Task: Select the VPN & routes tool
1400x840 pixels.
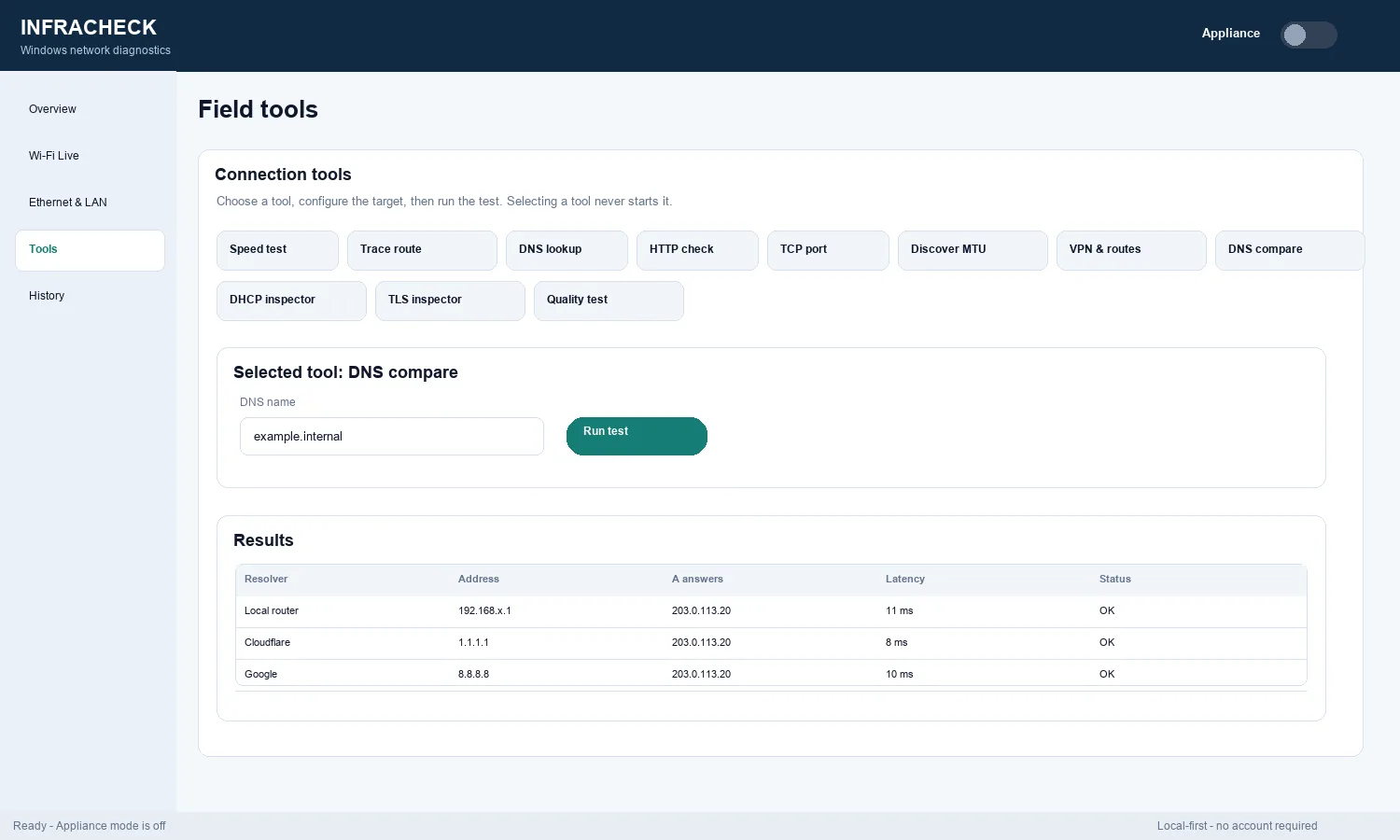Action: click(x=1131, y=250)
